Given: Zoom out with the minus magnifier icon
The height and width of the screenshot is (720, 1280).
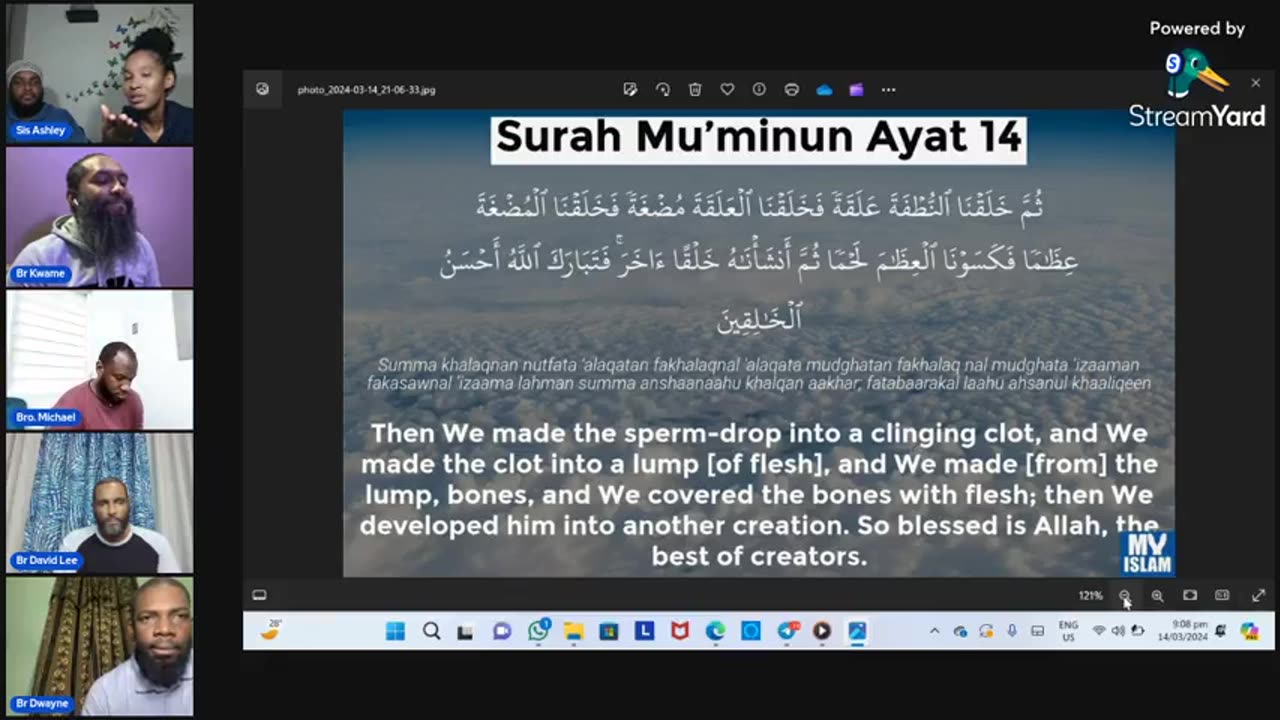Looking at the screenshot, I should 1125,595.
